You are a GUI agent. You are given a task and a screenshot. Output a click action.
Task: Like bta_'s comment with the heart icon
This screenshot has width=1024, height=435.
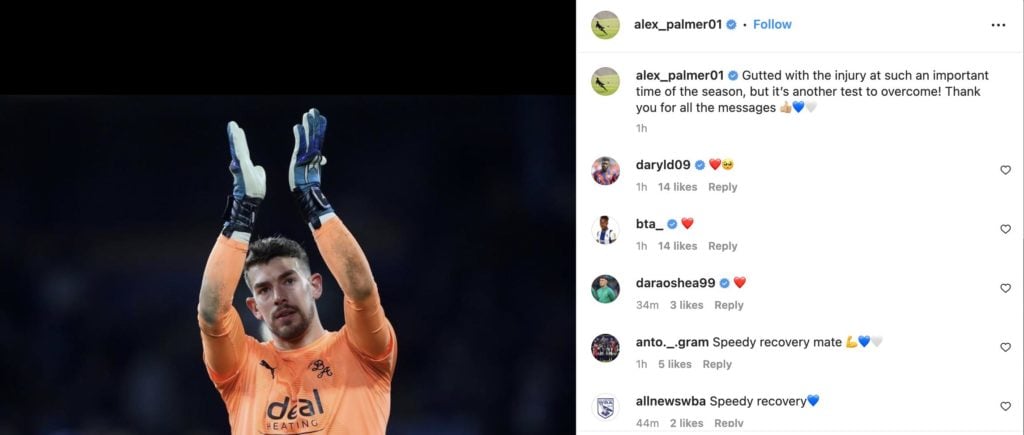click(1005, 229)
